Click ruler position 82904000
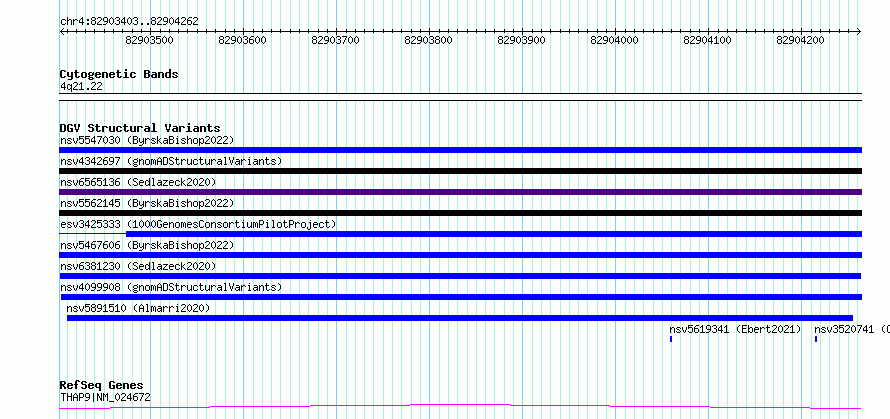This screenshot has width=890, height=419. [615, 40]
